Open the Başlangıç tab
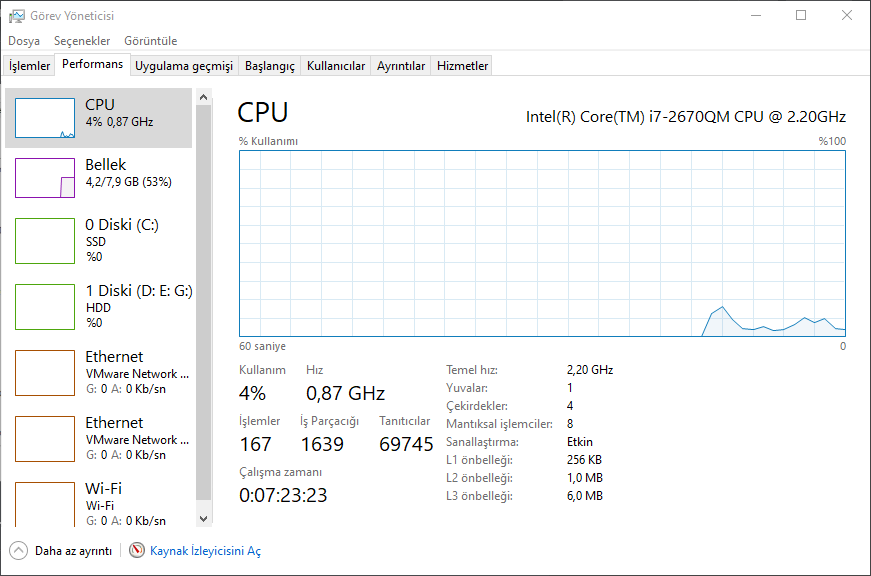This screenshot has height=576, width=871. [270, 66]
